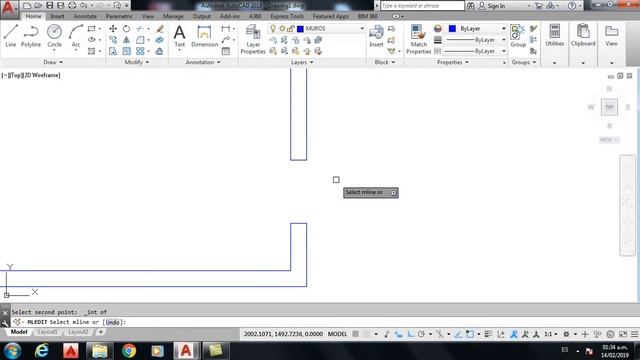Toggle object snap in status bar
Image resolution: width=640 pixels, height=360 pixels.
[x=470, y=334]
